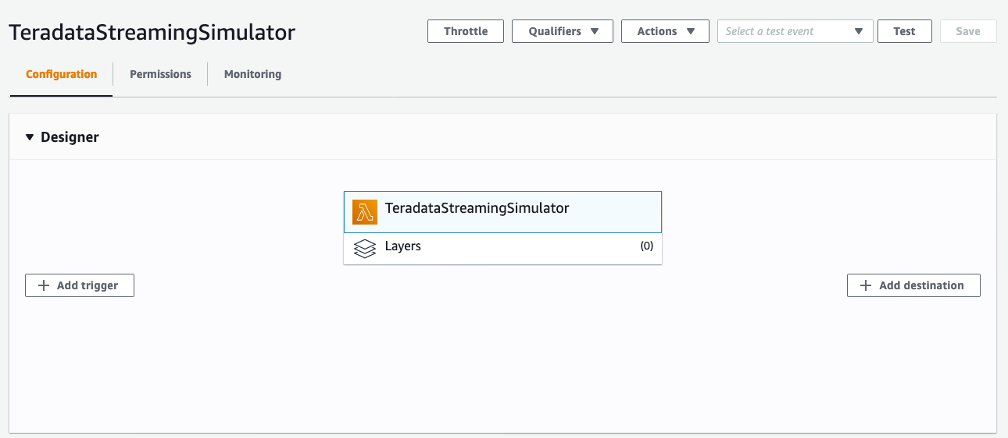Click the Save button

[x=968, y=31]
